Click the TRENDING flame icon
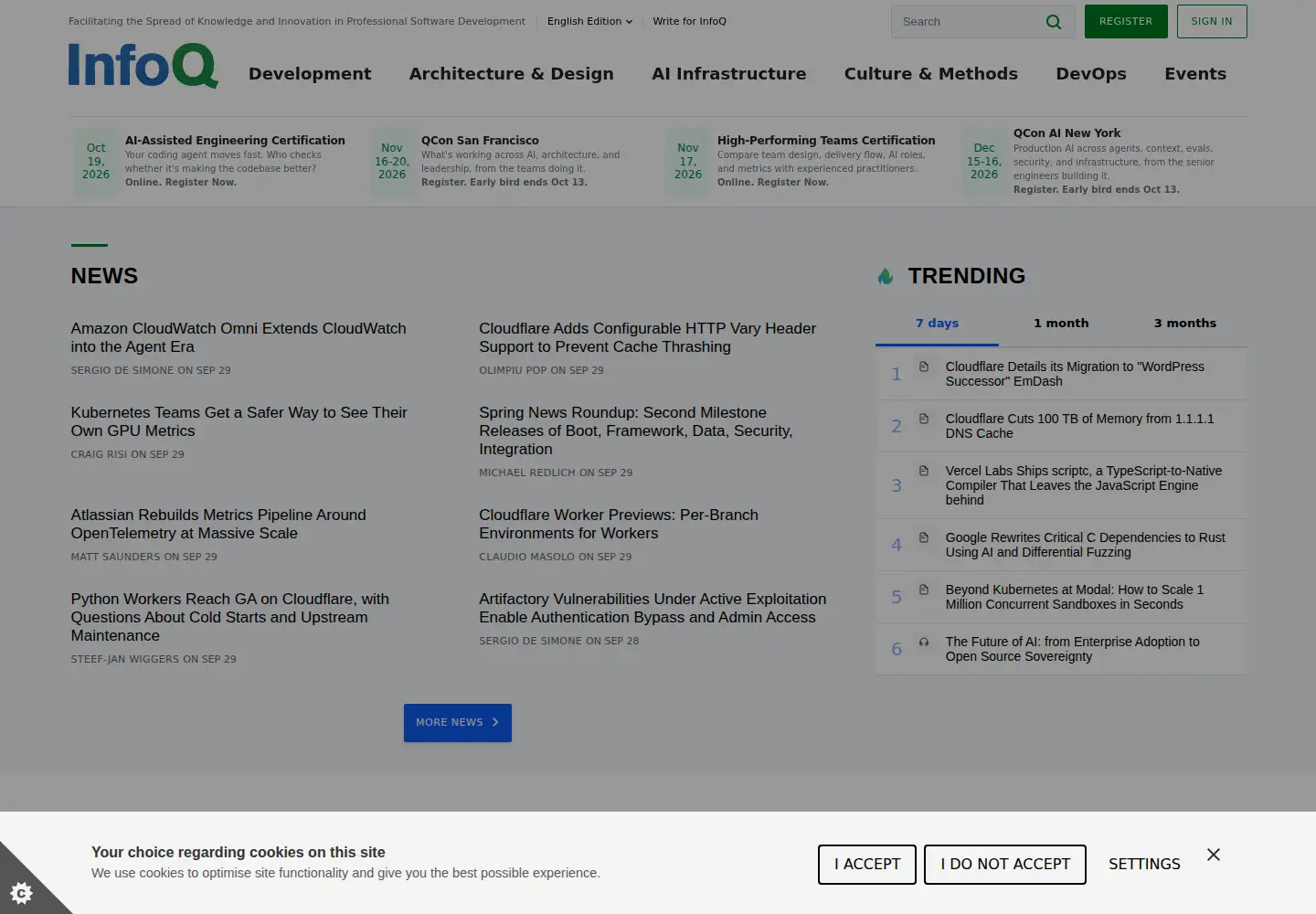The width and height of the screenshot is (1316, 914). (885, 276)
